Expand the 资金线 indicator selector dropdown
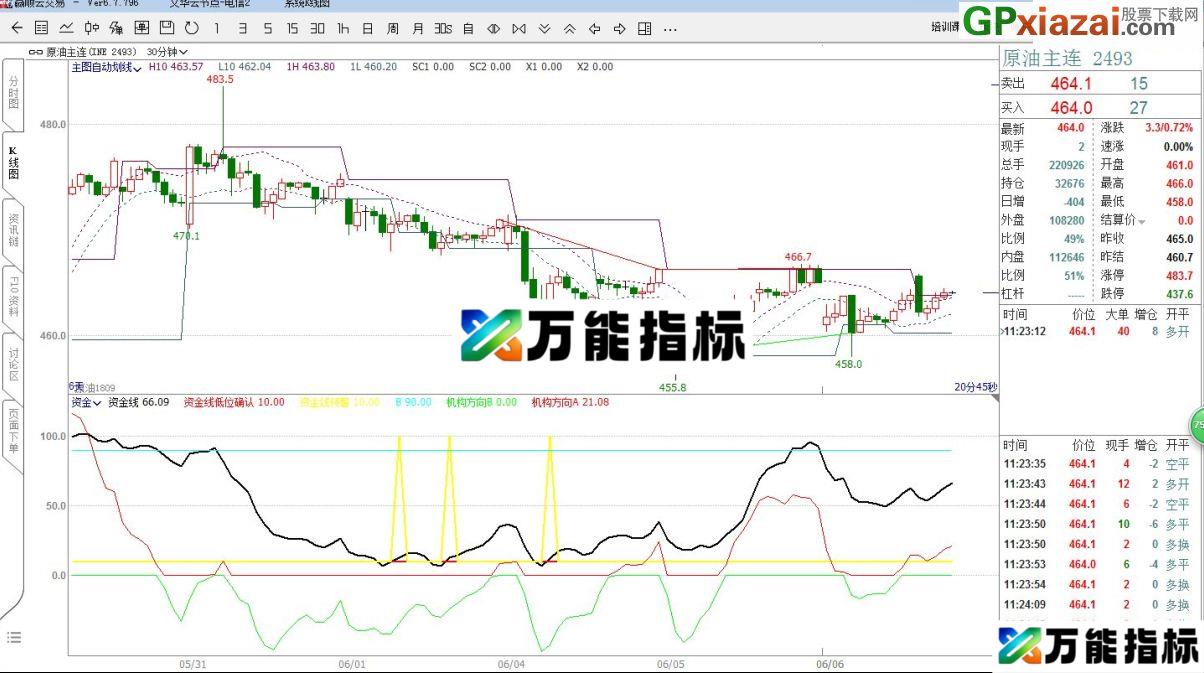1204x673 pixels. click(x=85, y=403)
